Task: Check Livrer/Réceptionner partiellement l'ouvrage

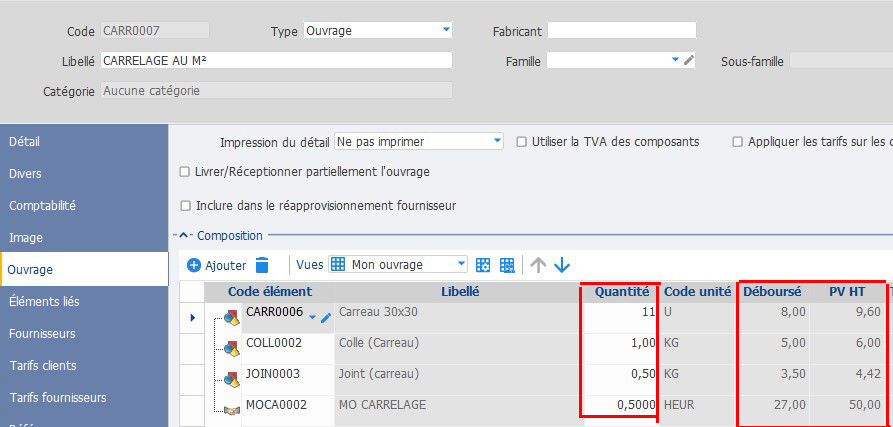Action: click(x=184, y=172)
